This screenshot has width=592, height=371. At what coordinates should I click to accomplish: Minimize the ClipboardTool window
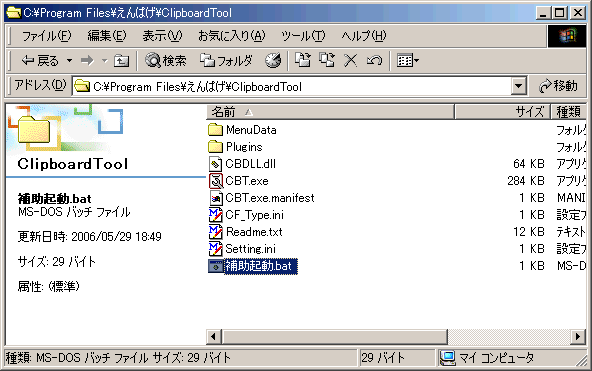click(543, 13)
